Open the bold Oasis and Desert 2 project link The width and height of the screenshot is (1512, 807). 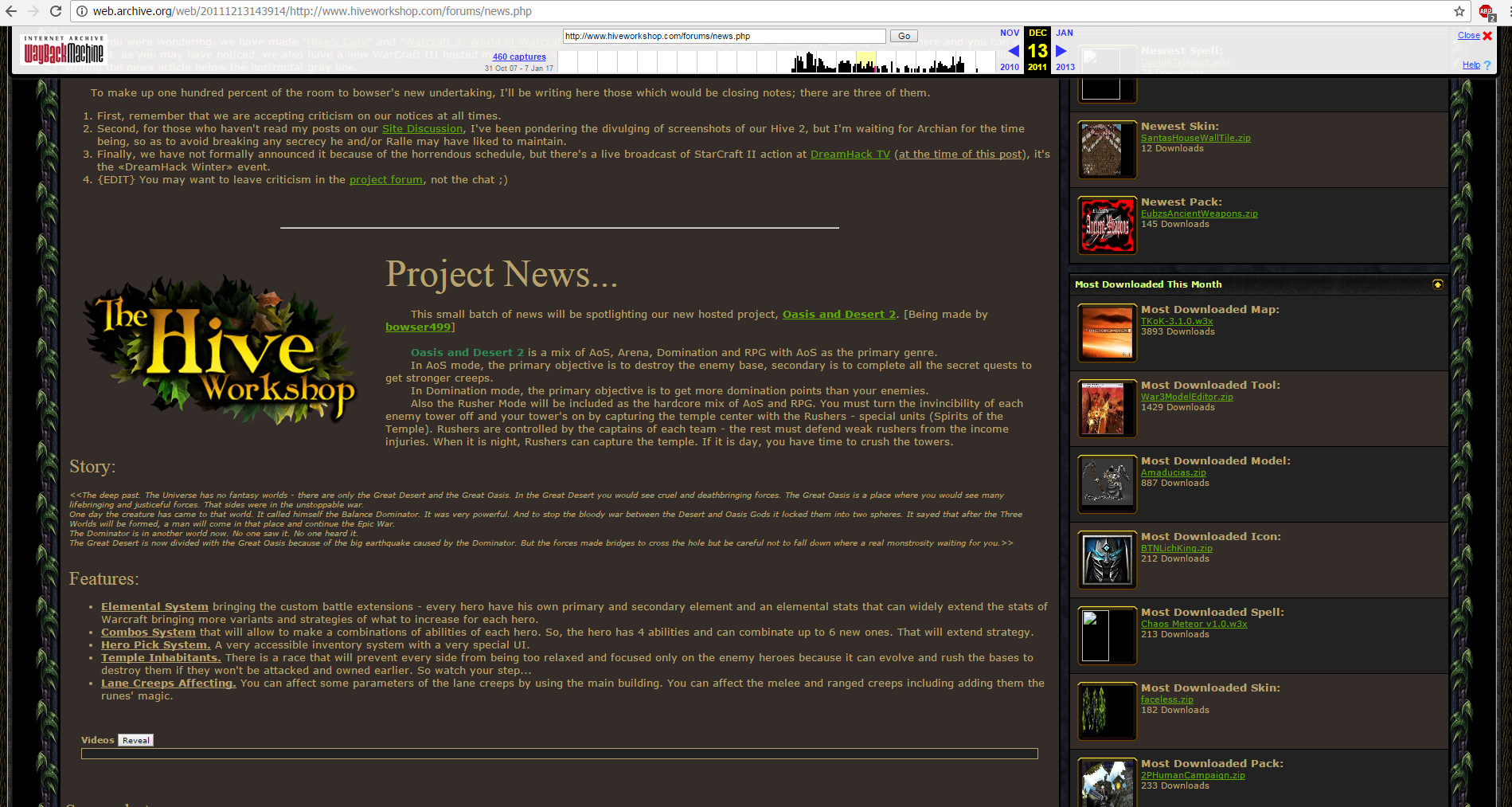pyautogui.click(x=839, y=314)
